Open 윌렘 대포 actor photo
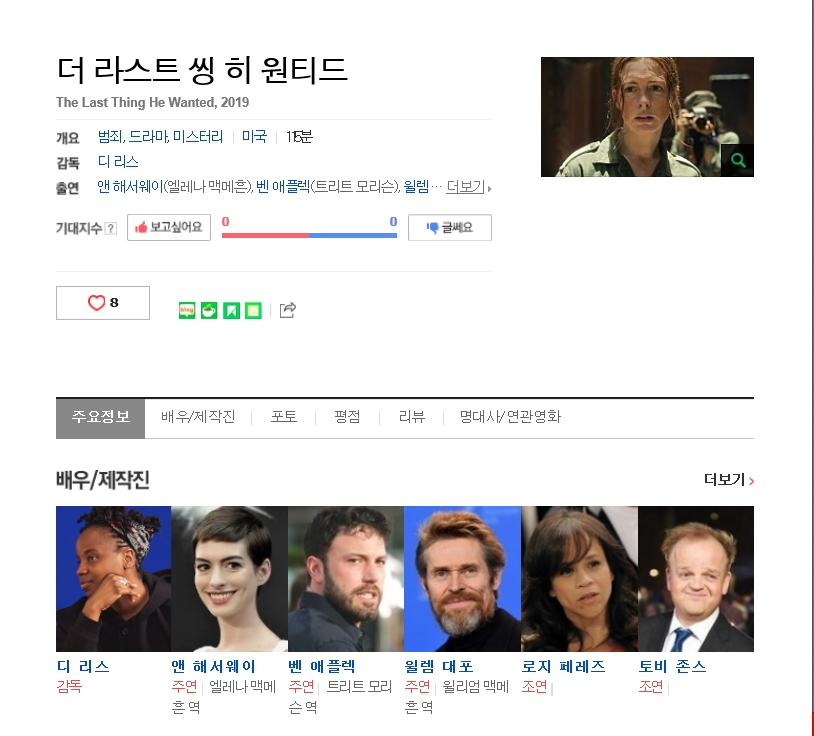Viewport: 814px width, 736px height. pos(462,579)
